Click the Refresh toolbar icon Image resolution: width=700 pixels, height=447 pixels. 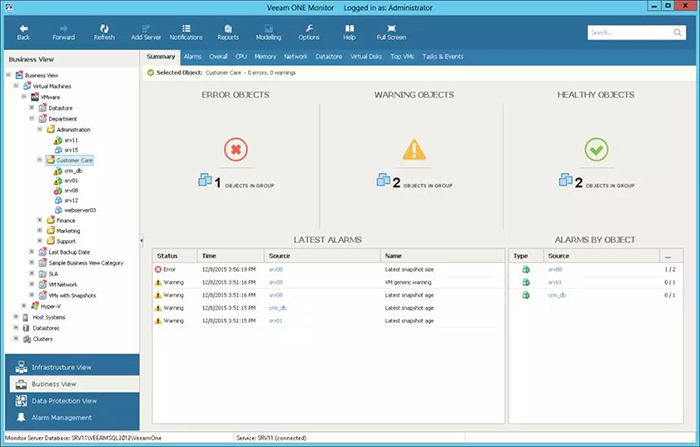pos(104,31)
